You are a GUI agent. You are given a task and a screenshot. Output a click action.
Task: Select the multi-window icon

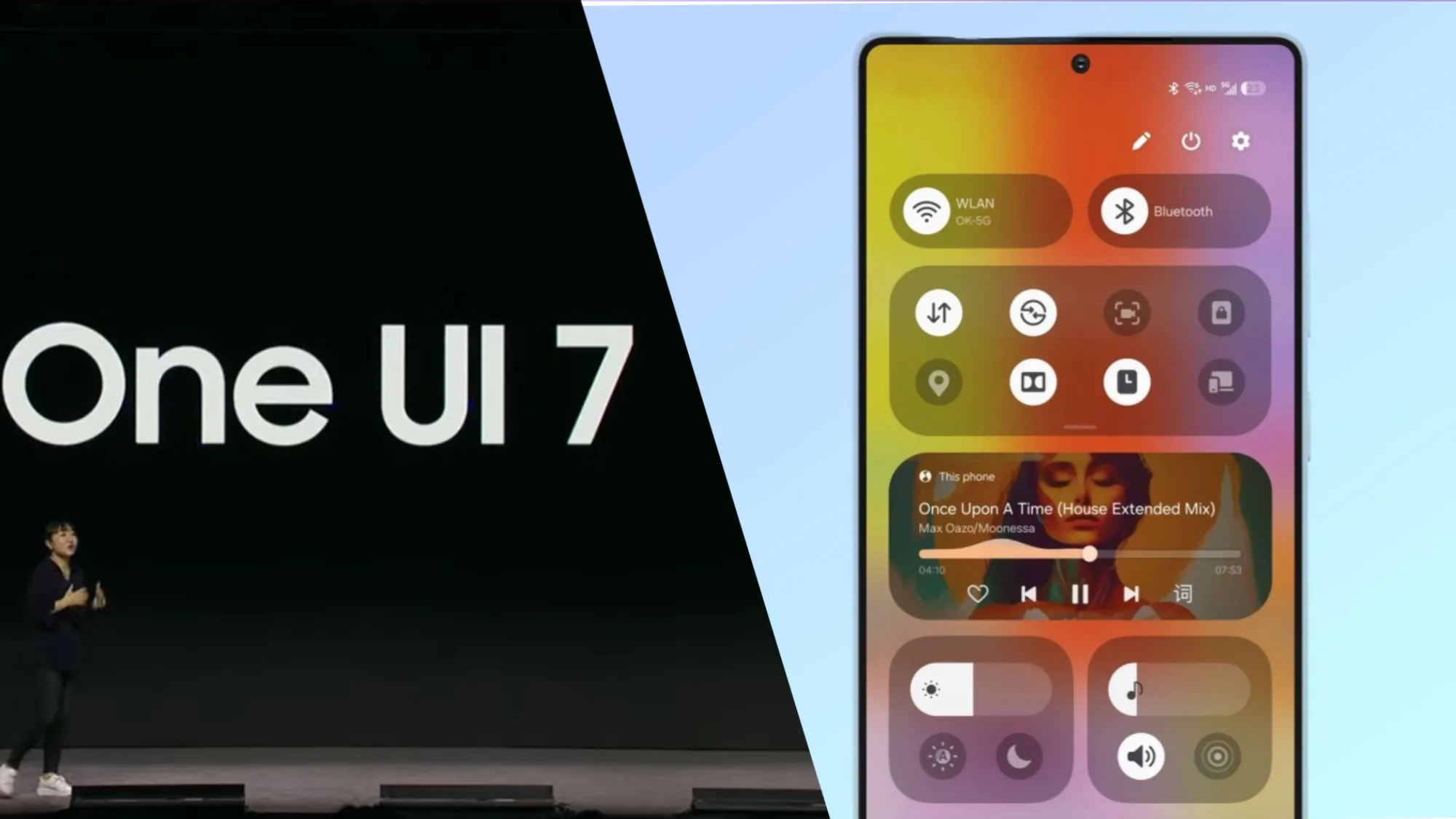pyautogui.click(x=1220, y=382)
